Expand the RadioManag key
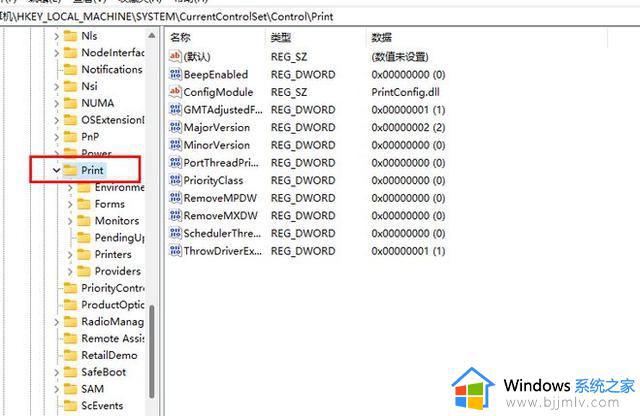640x416 pixels. tap(56, 322)
